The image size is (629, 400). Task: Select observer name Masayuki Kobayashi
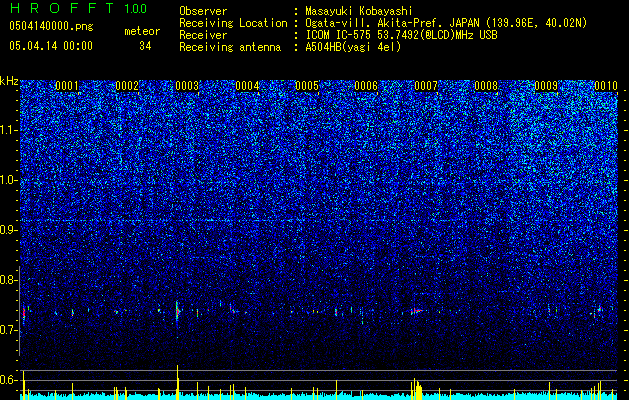click(359, 11)
